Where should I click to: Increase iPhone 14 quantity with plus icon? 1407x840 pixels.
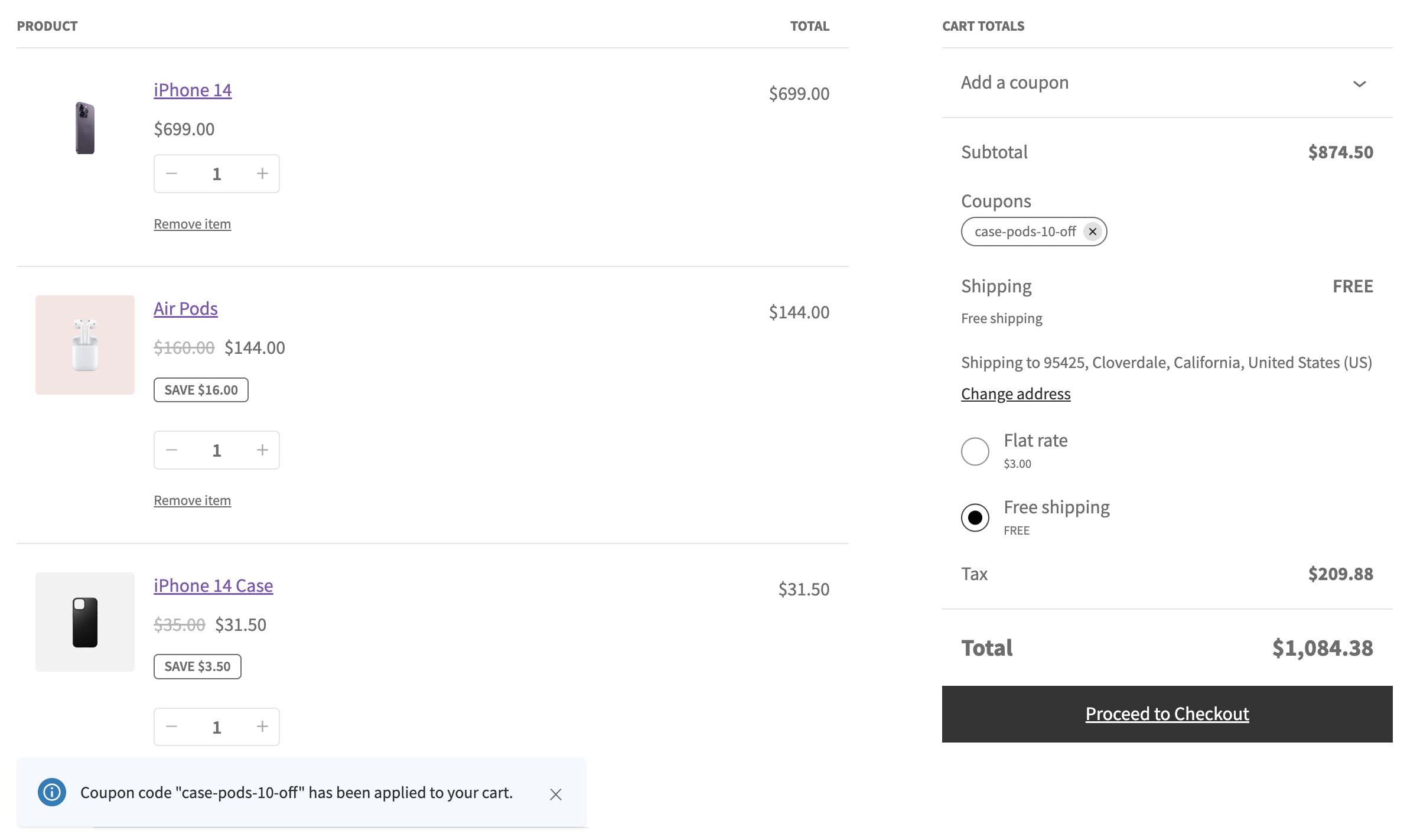coord(262,173)
